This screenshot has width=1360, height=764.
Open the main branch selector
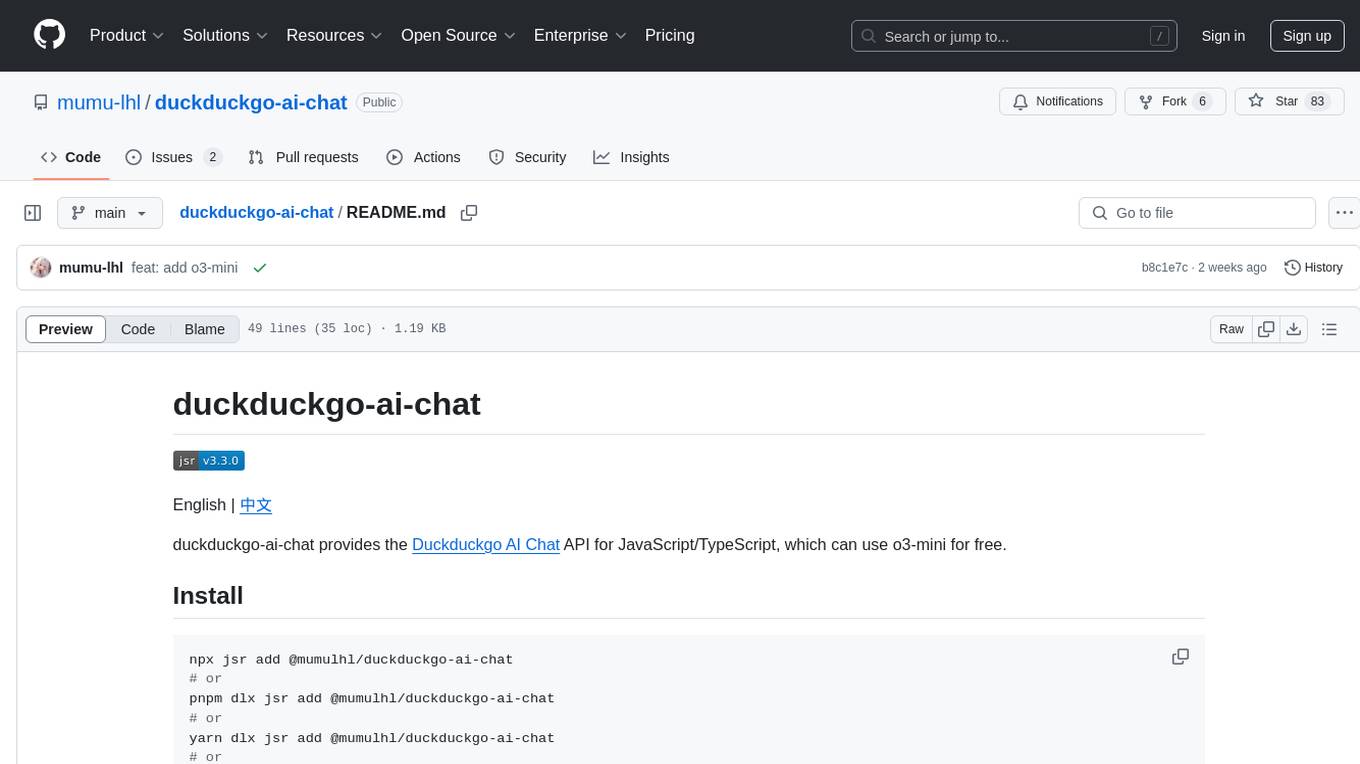(109, 213)
